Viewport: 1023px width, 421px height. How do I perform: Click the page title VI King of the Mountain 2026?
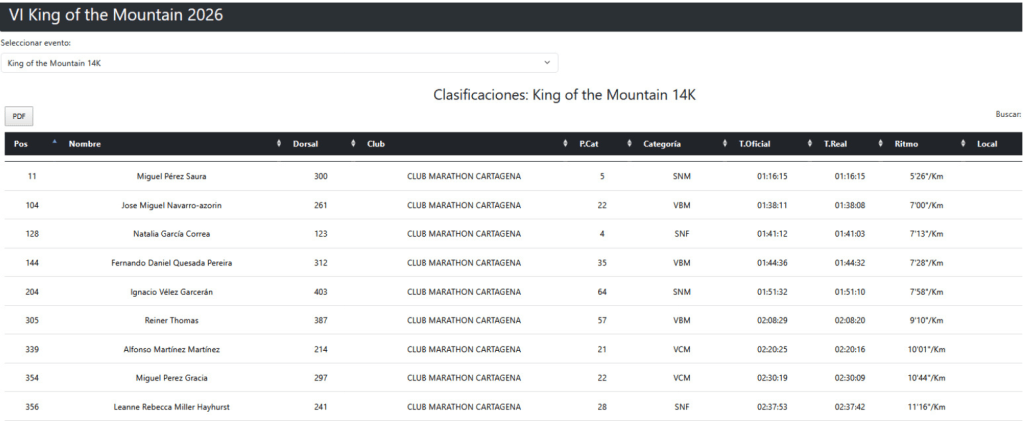[x=116, y=15]
